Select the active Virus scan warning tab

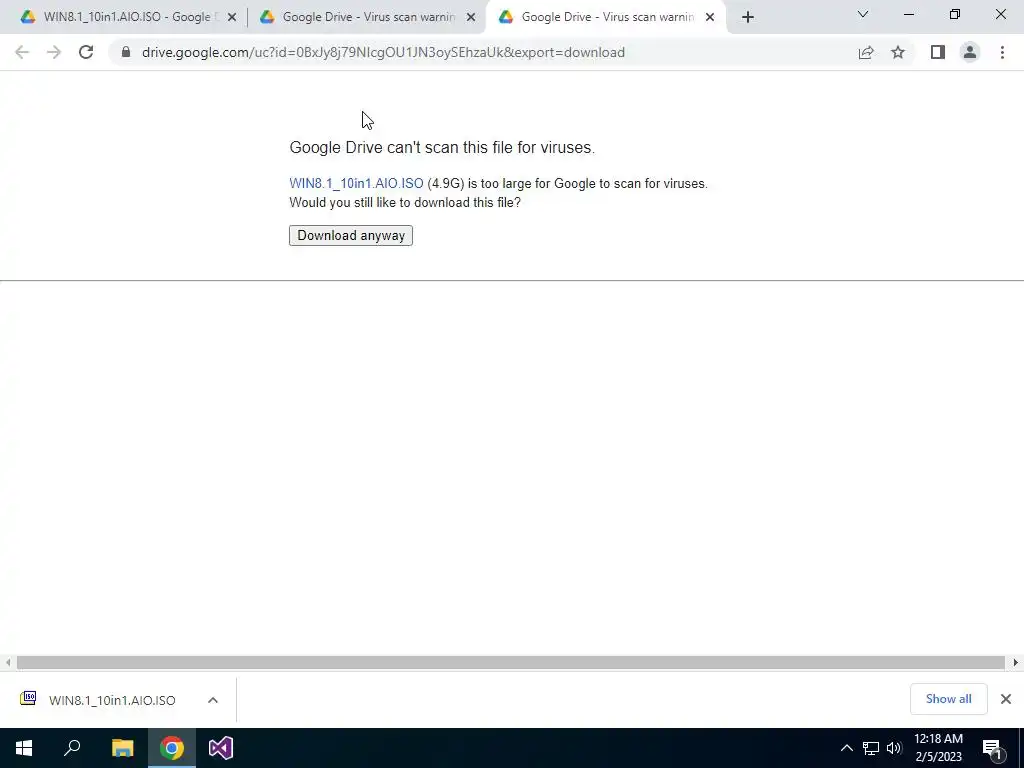(x=606, y=17)
